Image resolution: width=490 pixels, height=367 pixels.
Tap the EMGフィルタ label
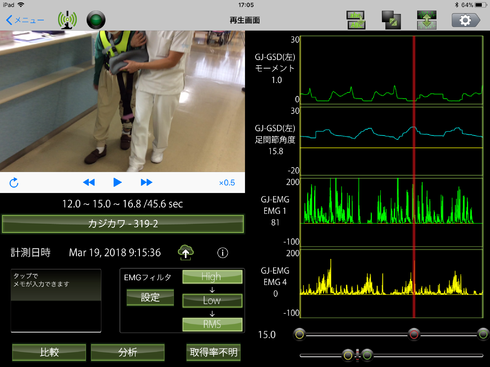(x=147, y=277)
